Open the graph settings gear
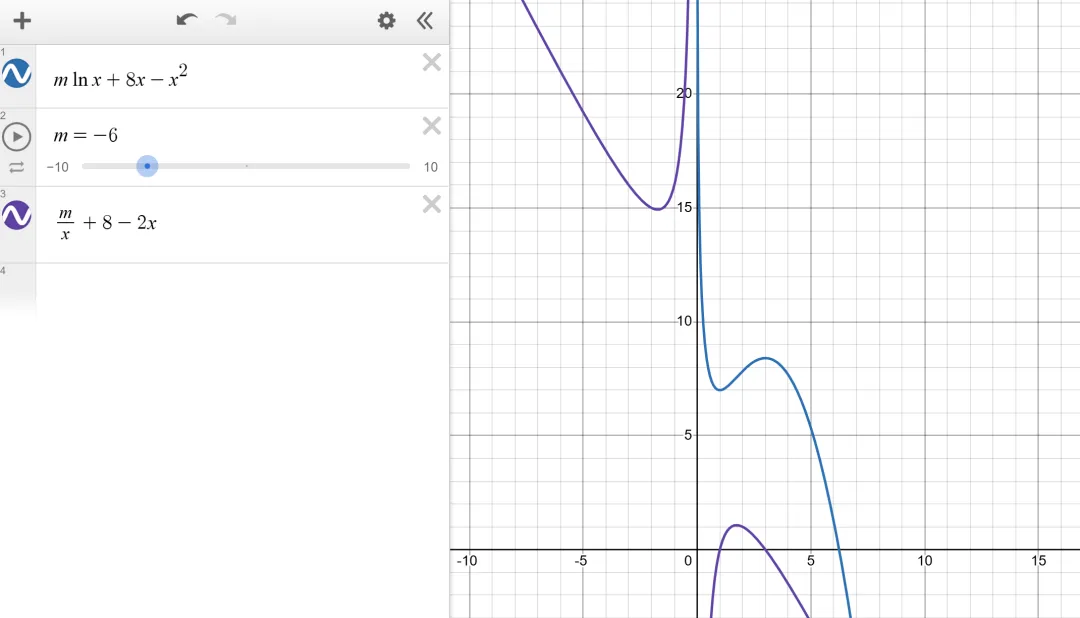1080x618 pixels. (x=386, y=21)
